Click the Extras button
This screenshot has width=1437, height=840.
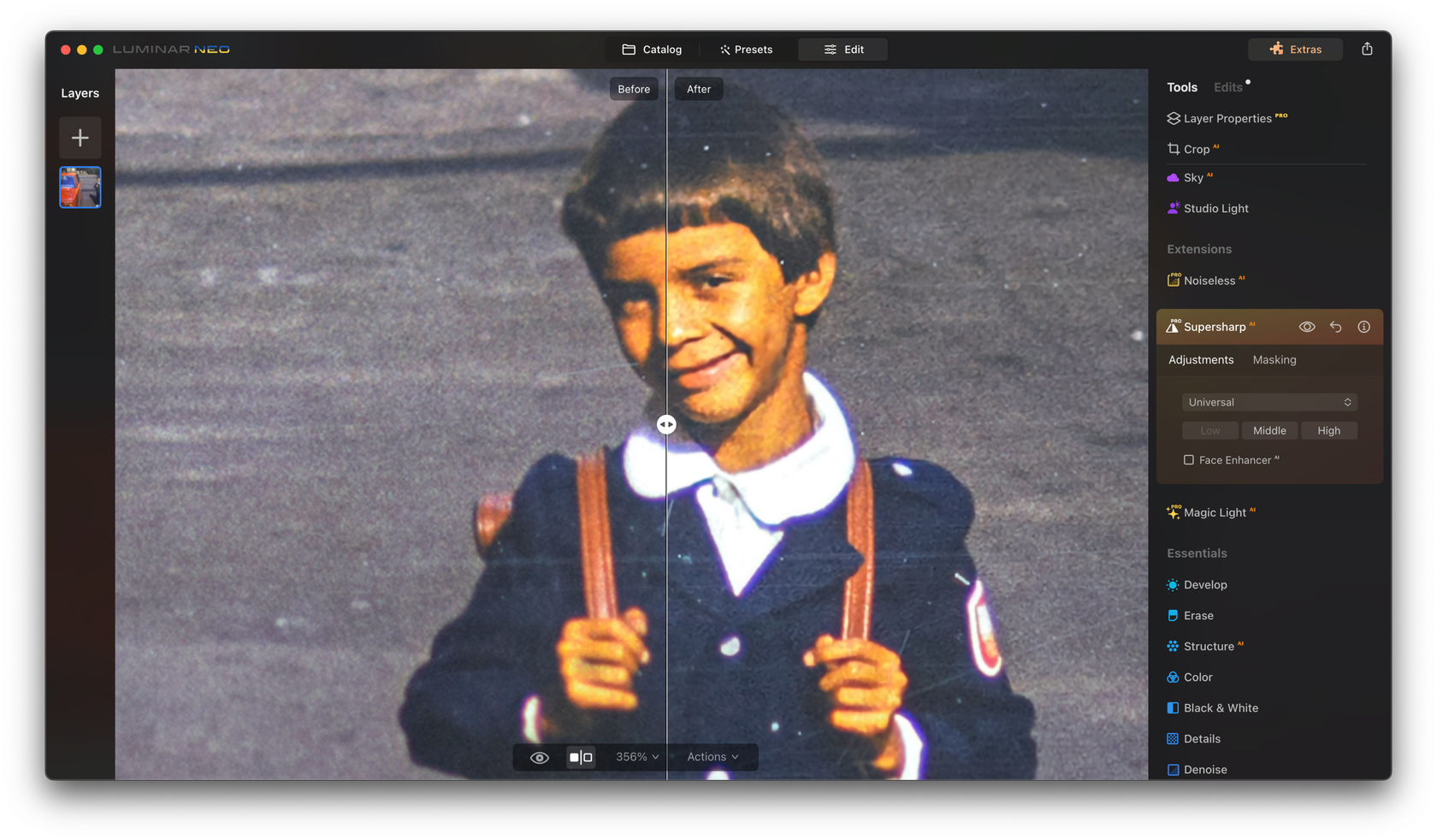click(x=1295, y=49)
